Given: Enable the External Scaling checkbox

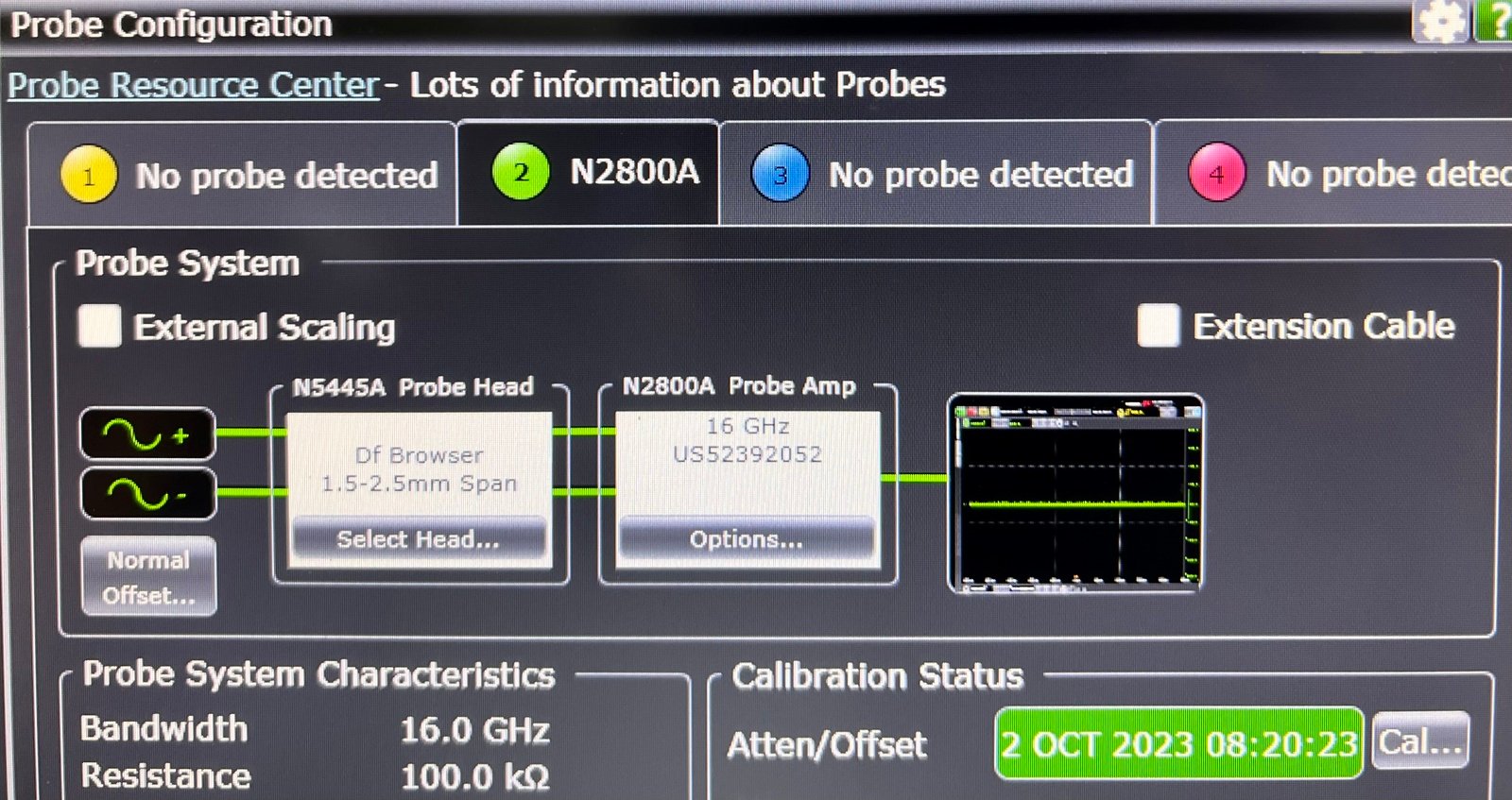Looking at the screenshot, I should click(99, 326).
